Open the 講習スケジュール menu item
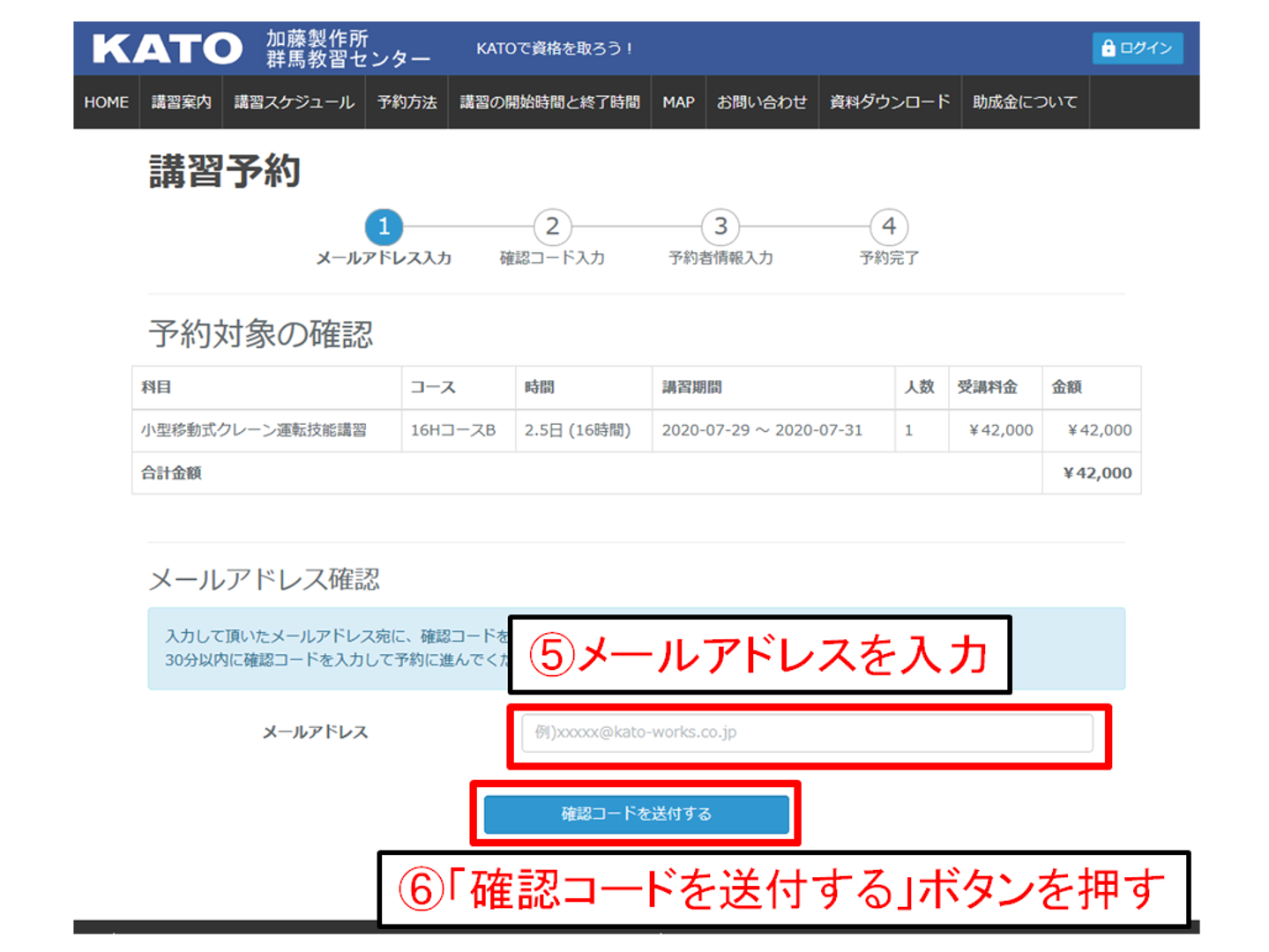 [x=294, y=102]
